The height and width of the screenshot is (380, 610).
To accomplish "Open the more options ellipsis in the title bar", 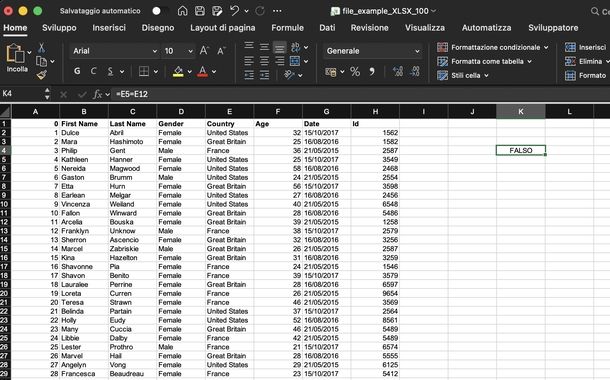I will tap(277, 11).
